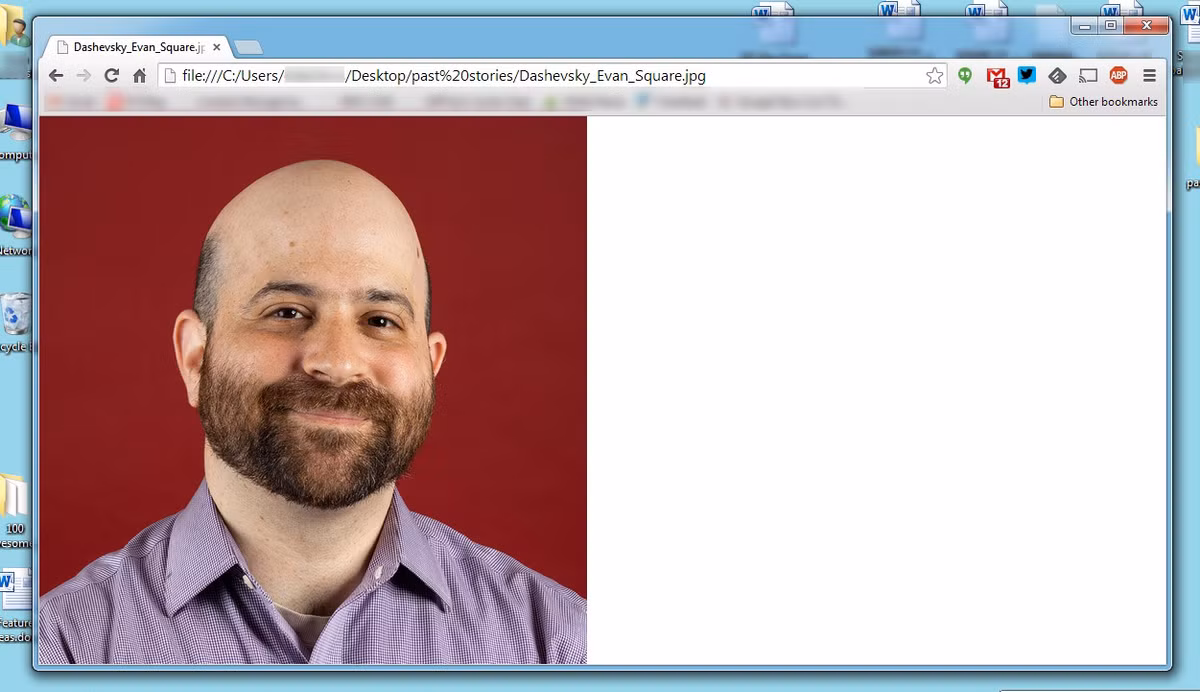Click the page icon in address bar
Screen dimensions: 1200x692
170,76
